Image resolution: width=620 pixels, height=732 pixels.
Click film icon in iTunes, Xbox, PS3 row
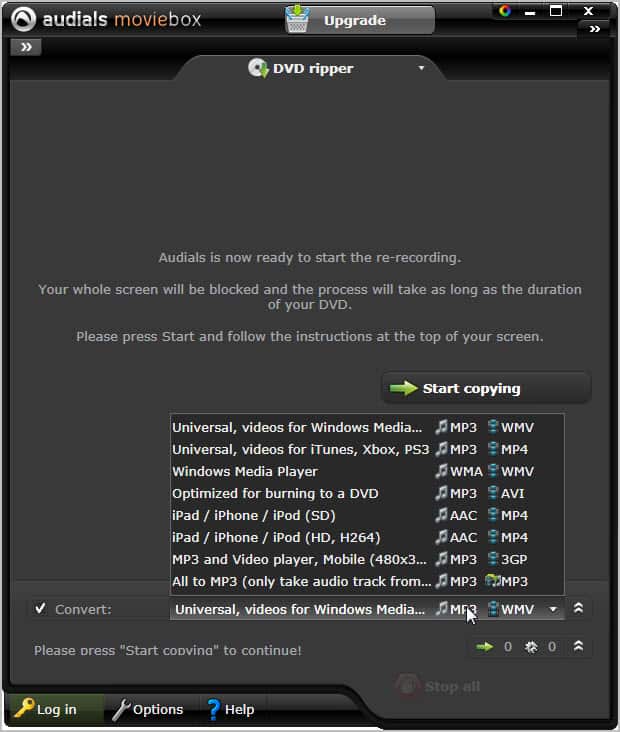click(493, 449)
